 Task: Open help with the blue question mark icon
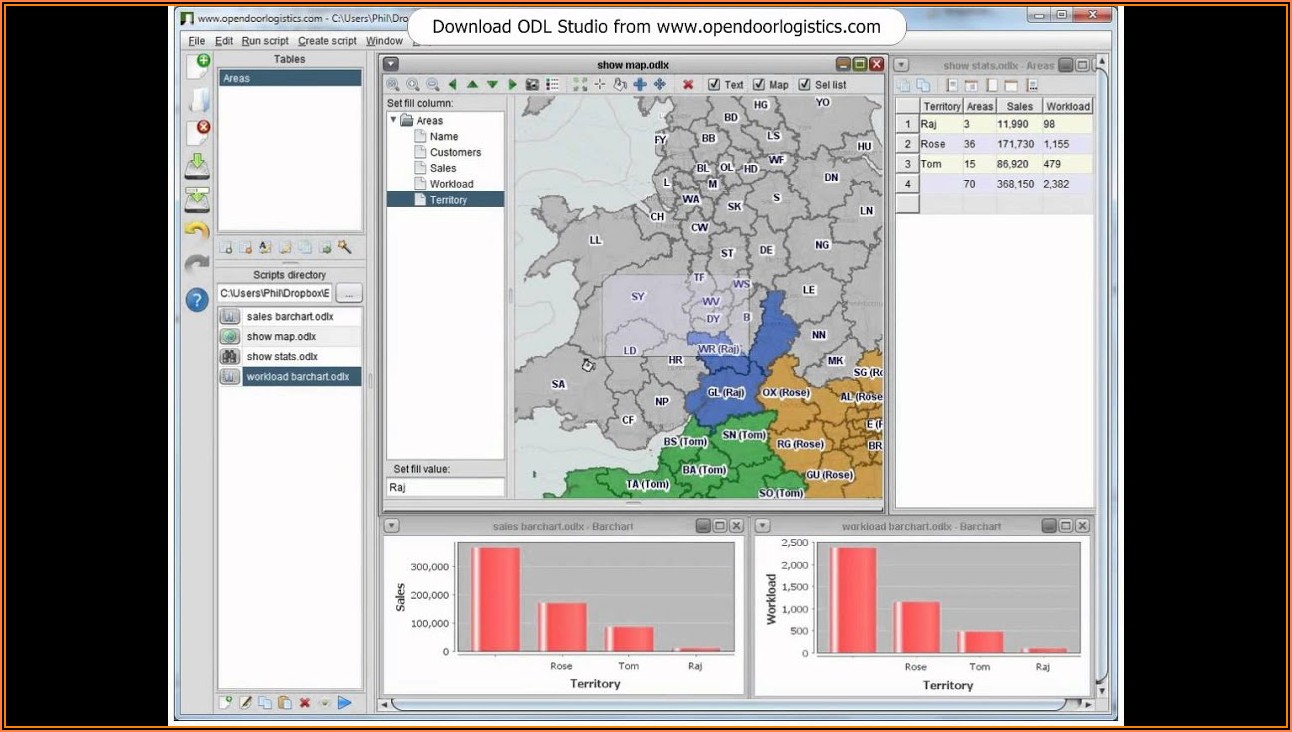coord(197,299)
